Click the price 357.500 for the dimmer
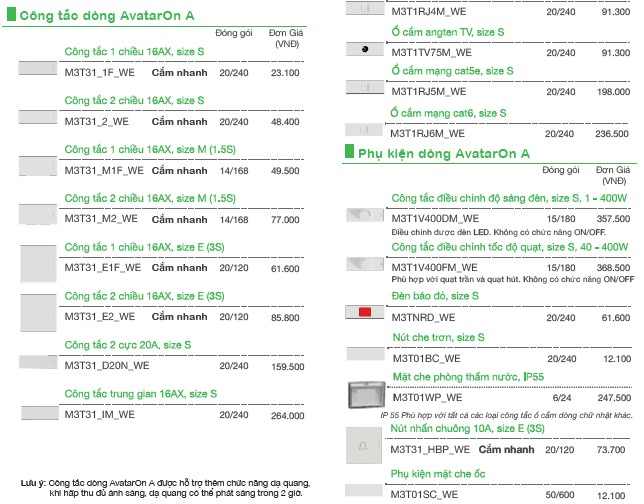This screenshot has height=504, width=644. (613, 218)
